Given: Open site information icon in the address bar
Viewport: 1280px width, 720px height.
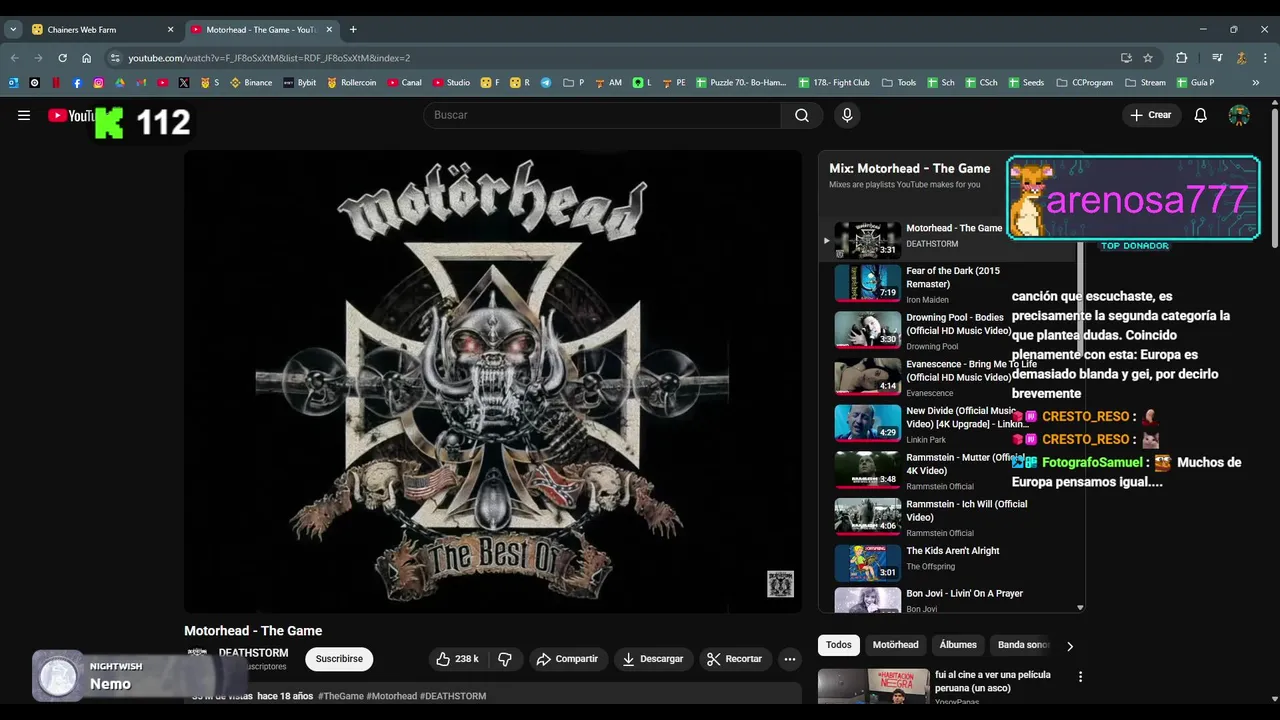Looking at the screenshot, I should pyautogui.click(x=115, y=58).
